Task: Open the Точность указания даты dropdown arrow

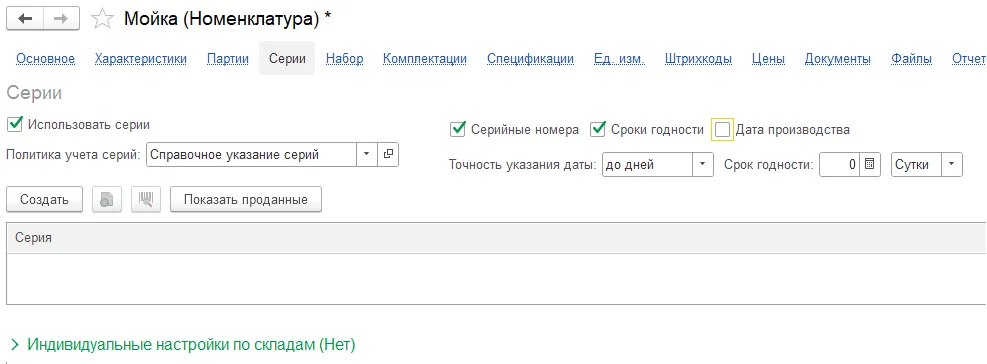Action: tap(702, 164)
